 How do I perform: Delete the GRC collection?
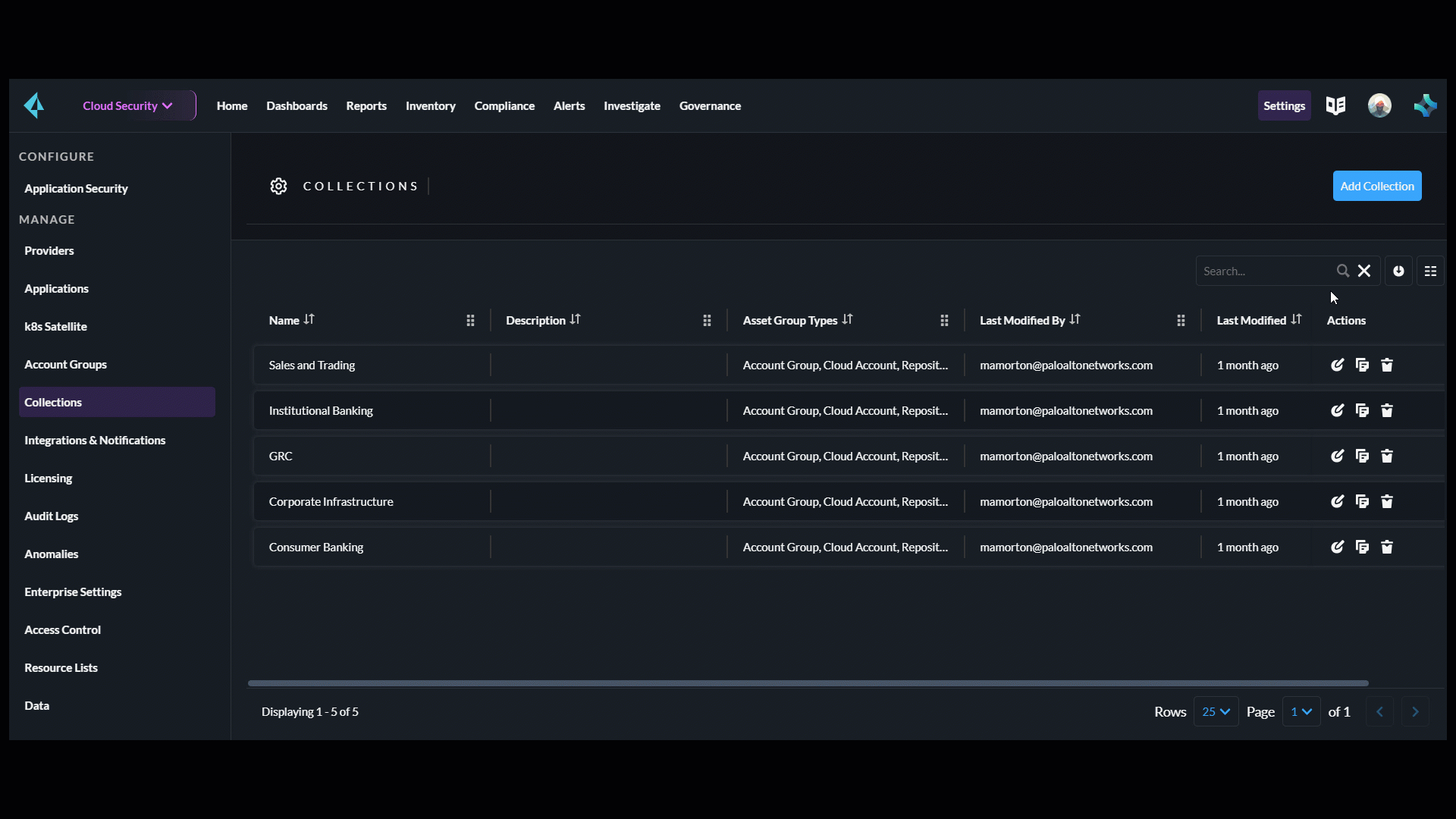point(1387,456)
